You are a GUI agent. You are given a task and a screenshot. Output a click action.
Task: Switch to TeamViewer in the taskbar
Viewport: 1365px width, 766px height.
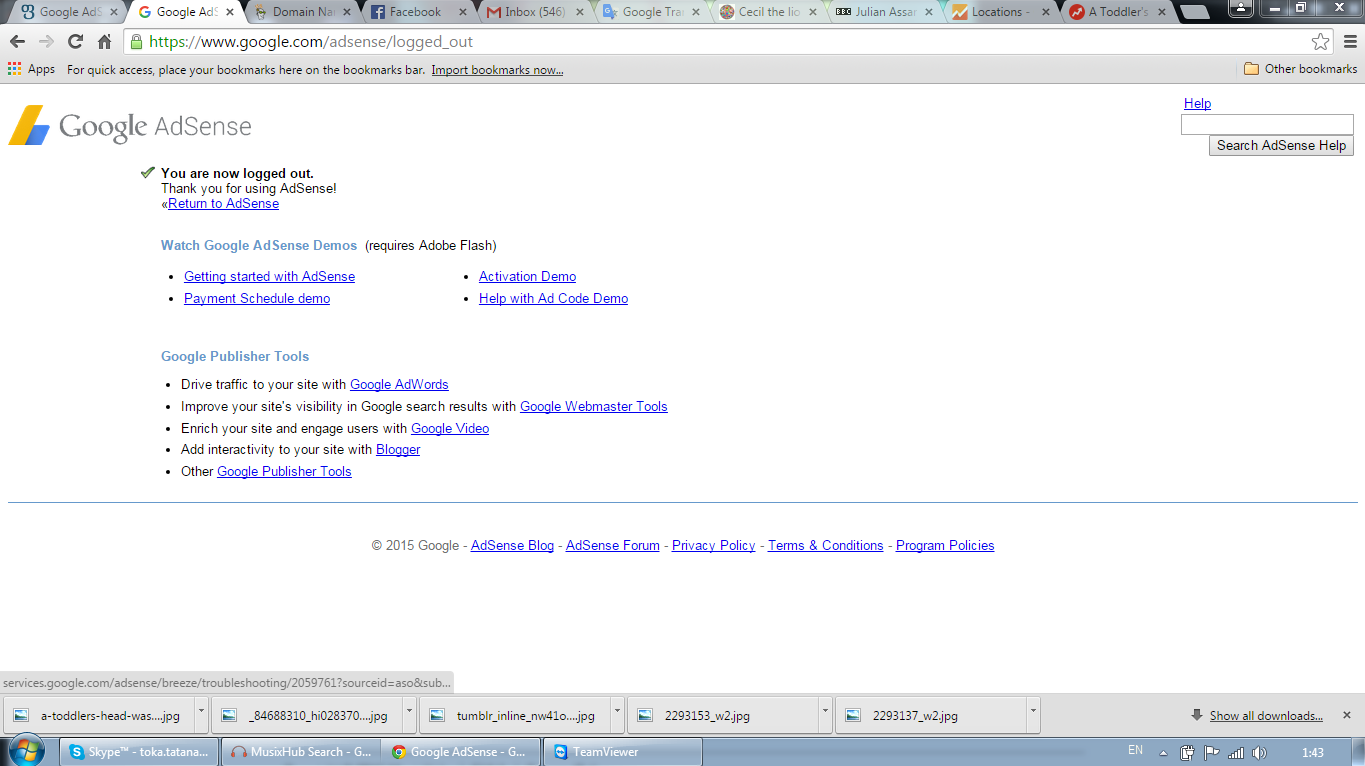tap(624, 752)
